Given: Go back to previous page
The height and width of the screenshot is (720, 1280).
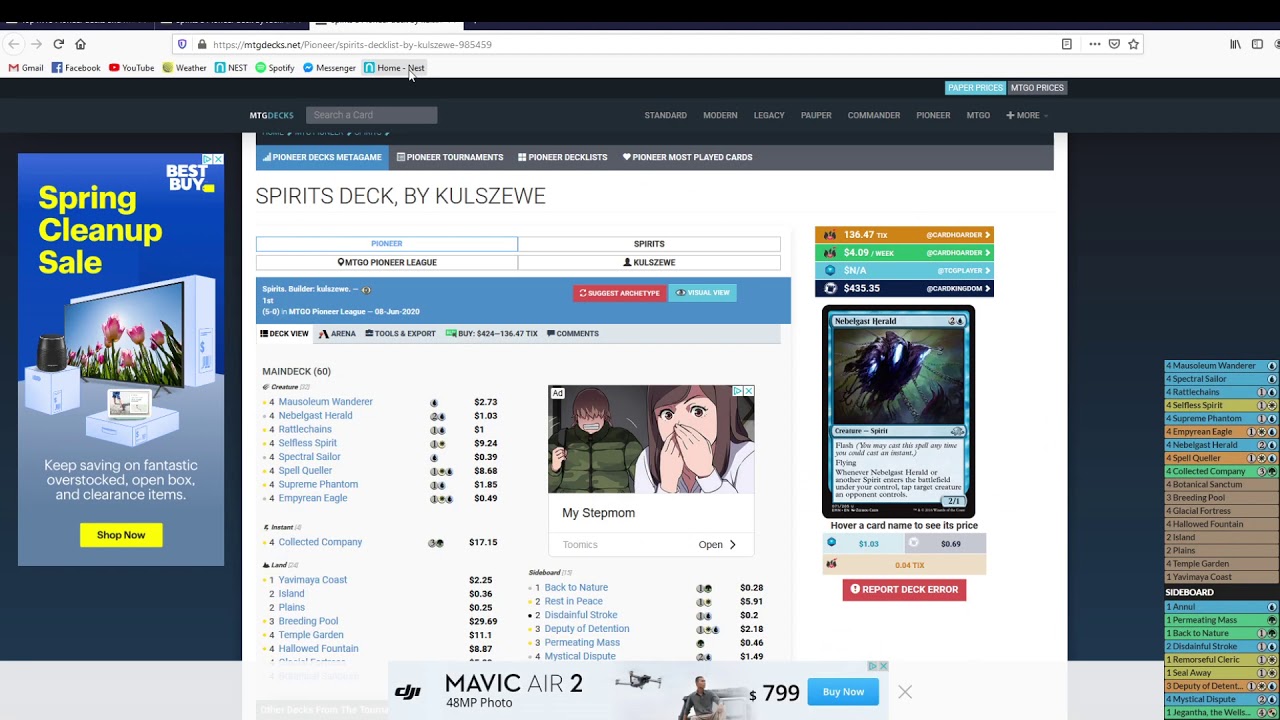Looking at the screenshot, I should (x=14, y=44).
